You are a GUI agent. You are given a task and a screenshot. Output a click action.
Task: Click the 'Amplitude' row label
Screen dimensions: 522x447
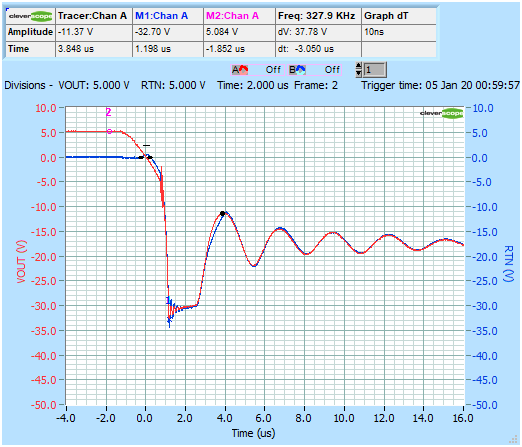pyautogui.click(x=30, y=32)
